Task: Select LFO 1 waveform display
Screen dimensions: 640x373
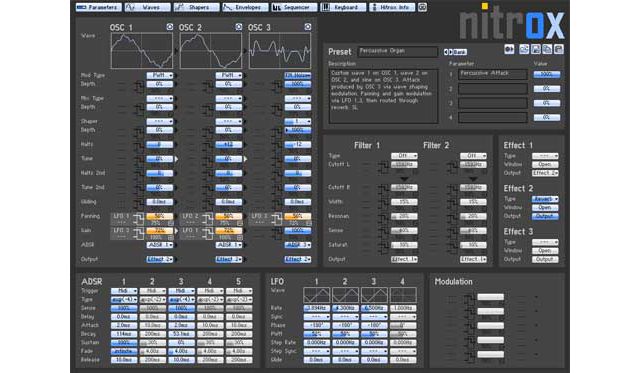Action: point(316,295)
